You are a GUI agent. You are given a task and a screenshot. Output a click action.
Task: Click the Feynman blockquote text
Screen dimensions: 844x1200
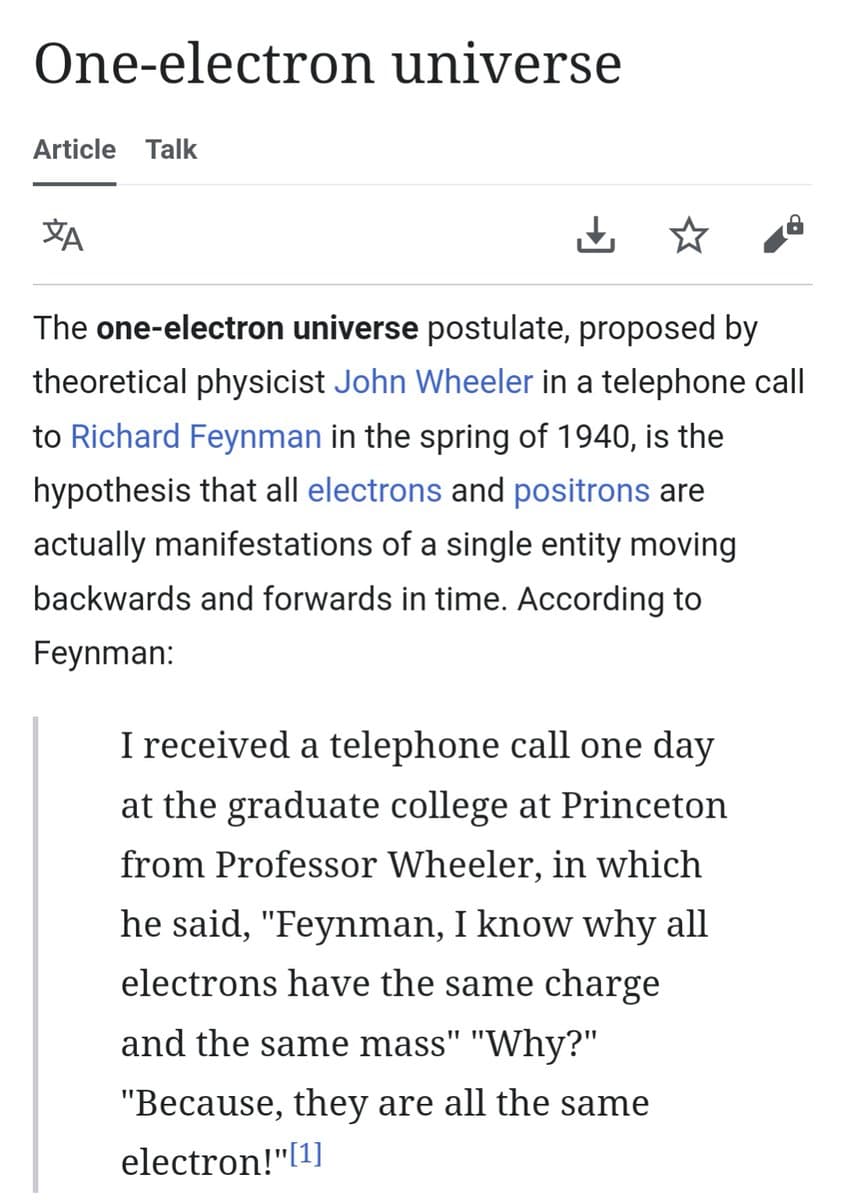pos(423,953)
